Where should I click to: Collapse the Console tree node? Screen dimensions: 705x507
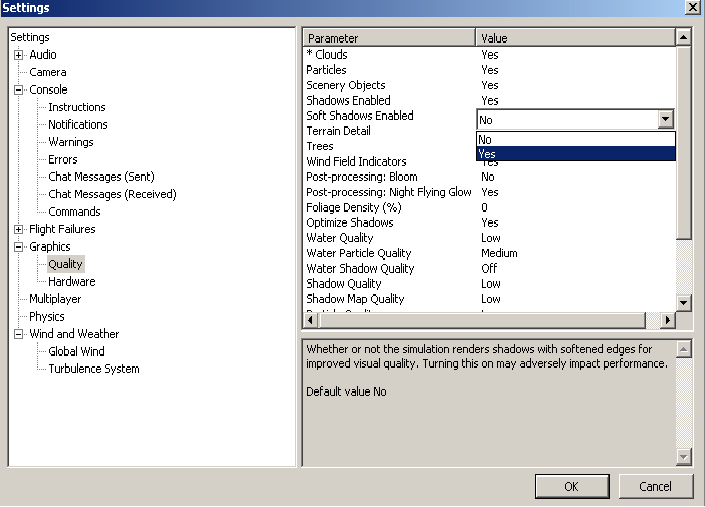(18, 90)
